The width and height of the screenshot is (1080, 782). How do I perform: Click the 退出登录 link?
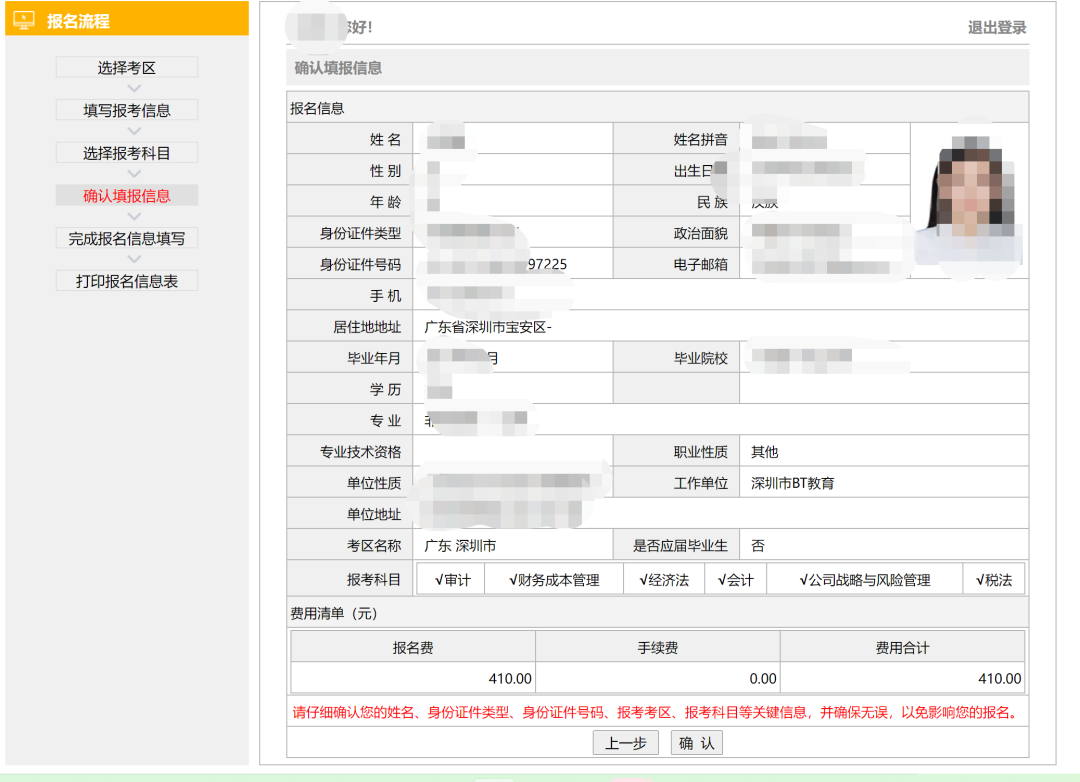point(997,28)
